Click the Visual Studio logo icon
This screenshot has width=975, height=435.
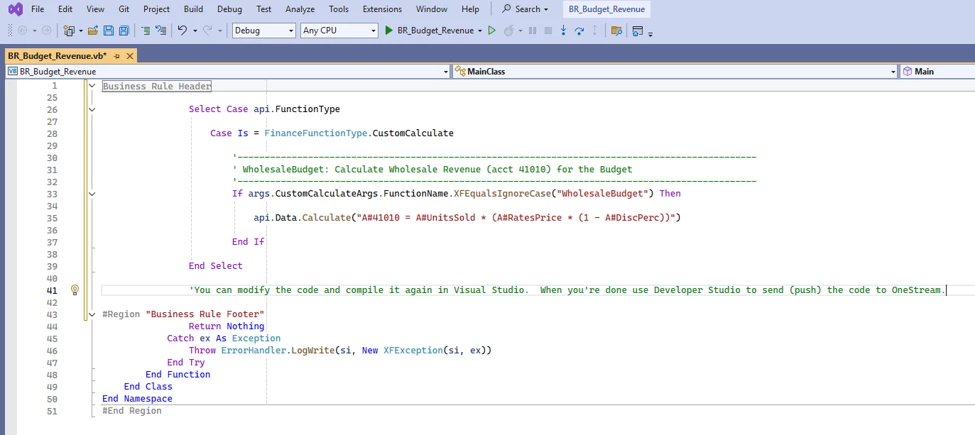(x=14, y=9)
